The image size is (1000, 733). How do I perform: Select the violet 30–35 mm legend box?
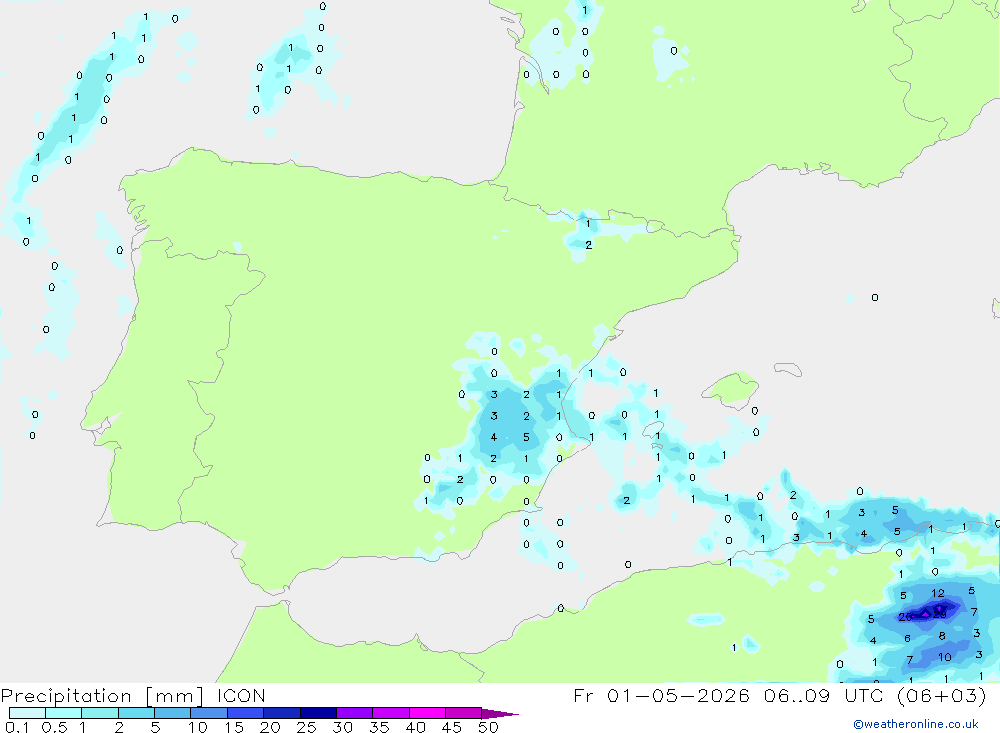click(x=355, y=713)
